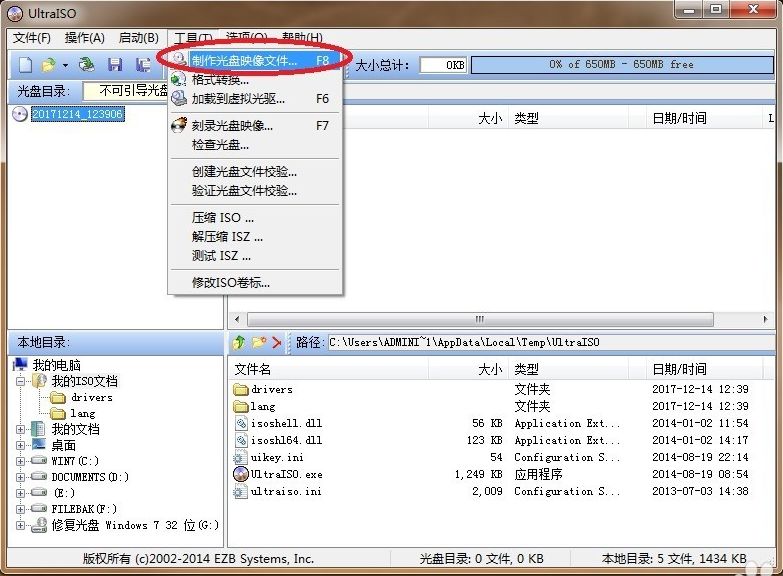Expand the (E:) drive node
The width and height of the screenshot is (783, 576).
coord(20,493)
